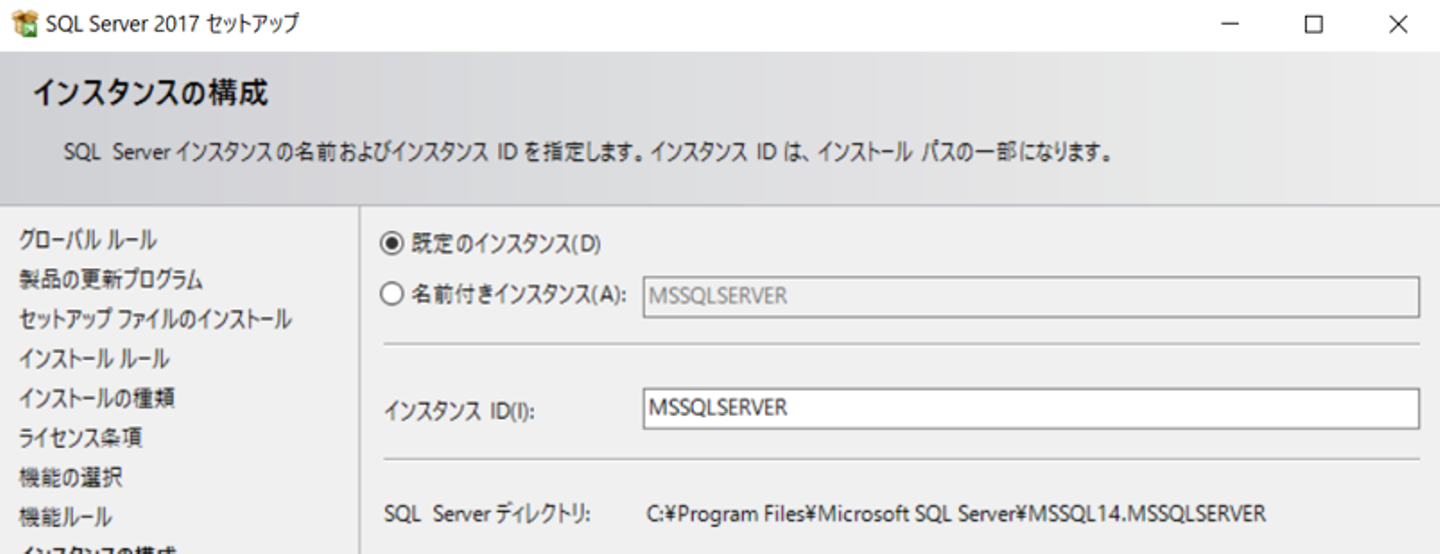Click the SQL Server setup title bar icon
The width and height of the screenshot is (1440, 554).
(24, 24)
